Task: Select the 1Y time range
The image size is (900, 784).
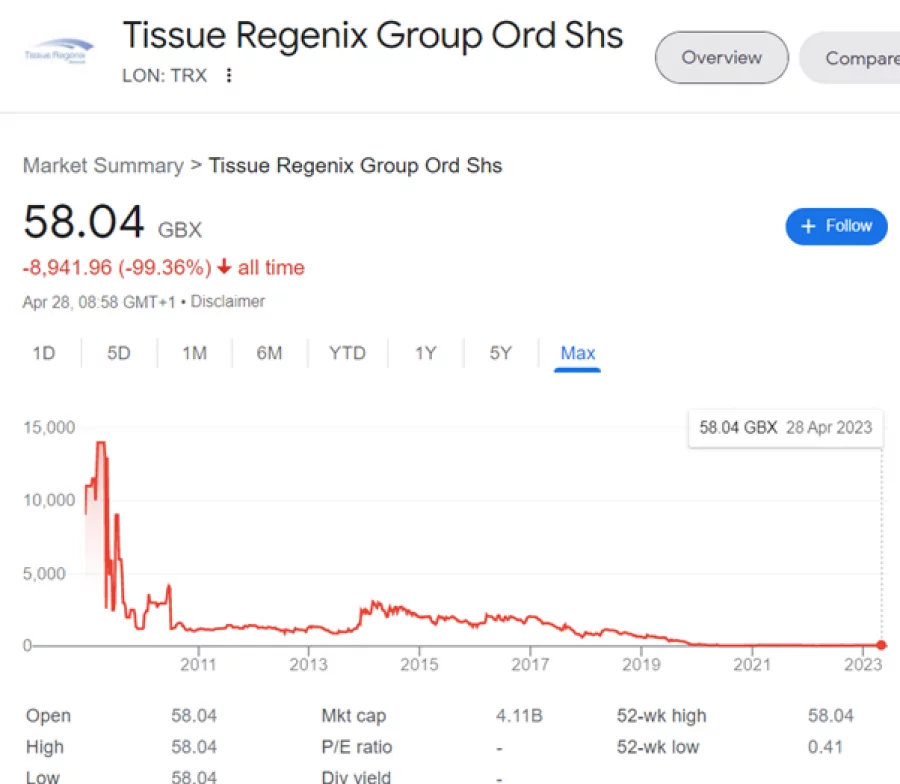Action: pyautogui.click(x=425, y=353)
